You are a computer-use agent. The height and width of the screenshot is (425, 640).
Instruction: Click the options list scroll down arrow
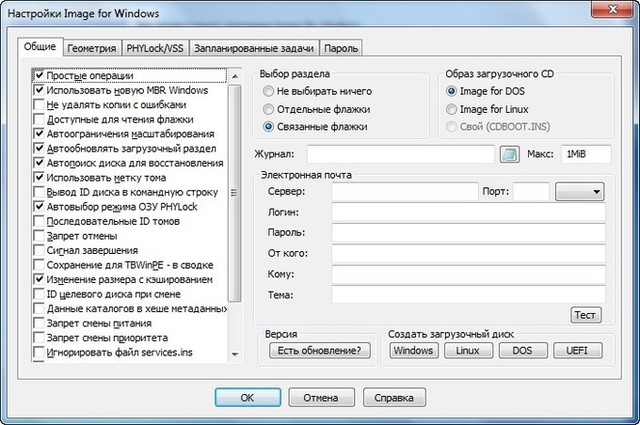point(235,354)
